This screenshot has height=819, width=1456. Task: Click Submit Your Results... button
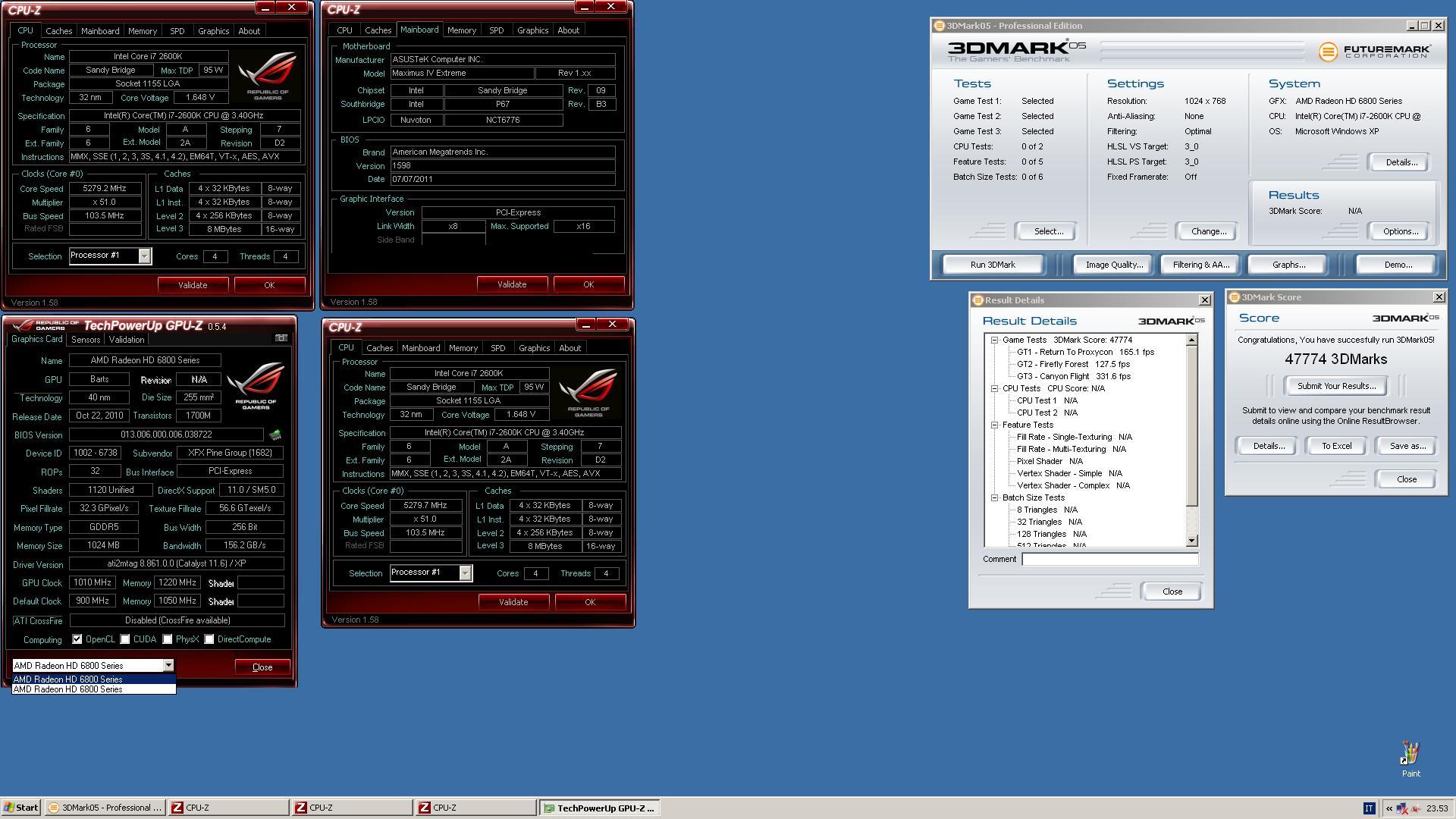(1336, 386)
